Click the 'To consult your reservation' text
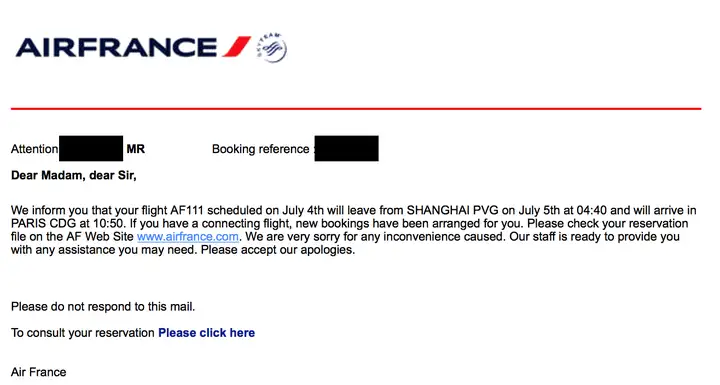This screenshot has width=720, height=385. pyautogui.click(x=83, y=333)
